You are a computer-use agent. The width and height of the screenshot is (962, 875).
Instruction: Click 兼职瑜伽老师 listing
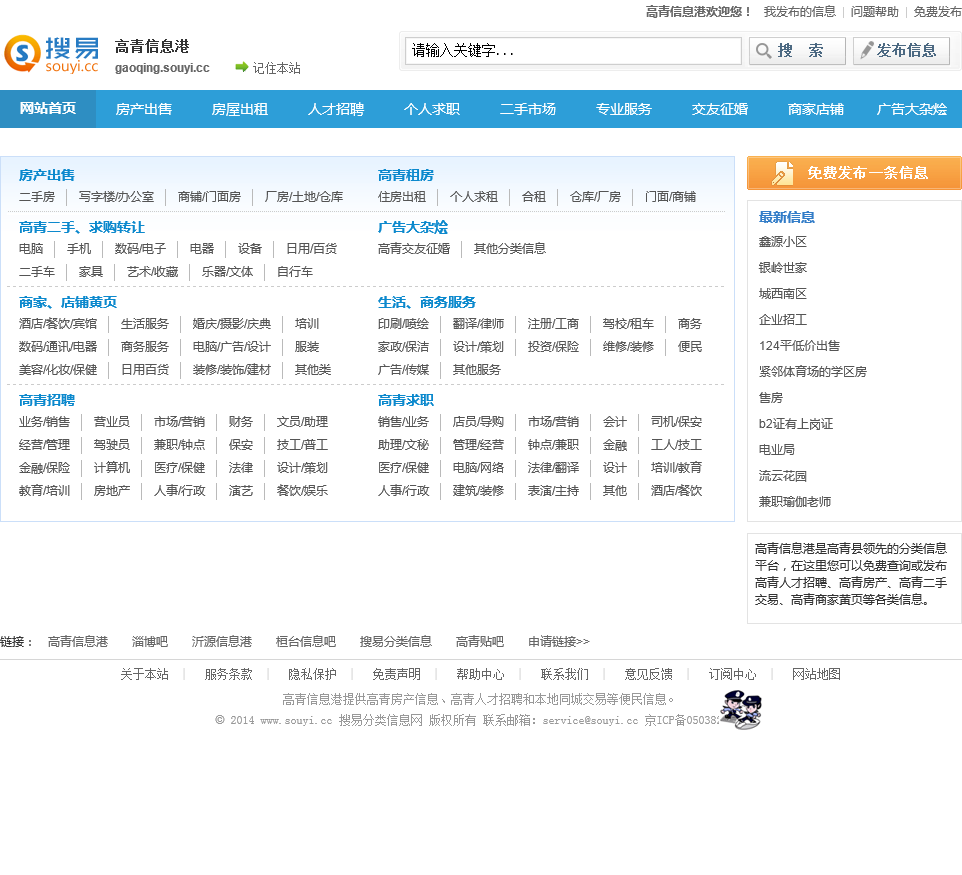coord(795,502)
